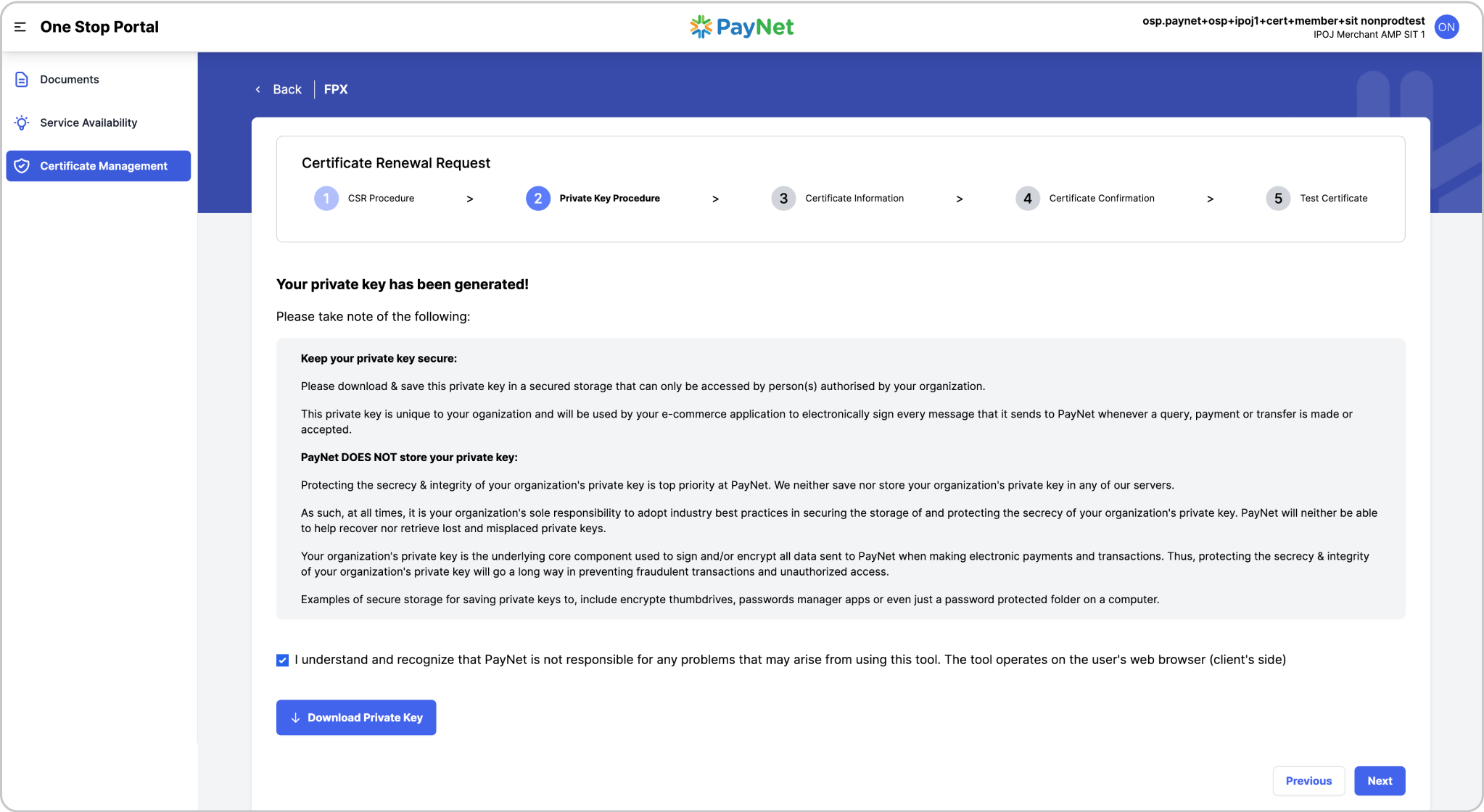This screenshot has height=812, width=1484.
Task: Click paragraph starting 'Please download & save'
Action: point(643,386)
